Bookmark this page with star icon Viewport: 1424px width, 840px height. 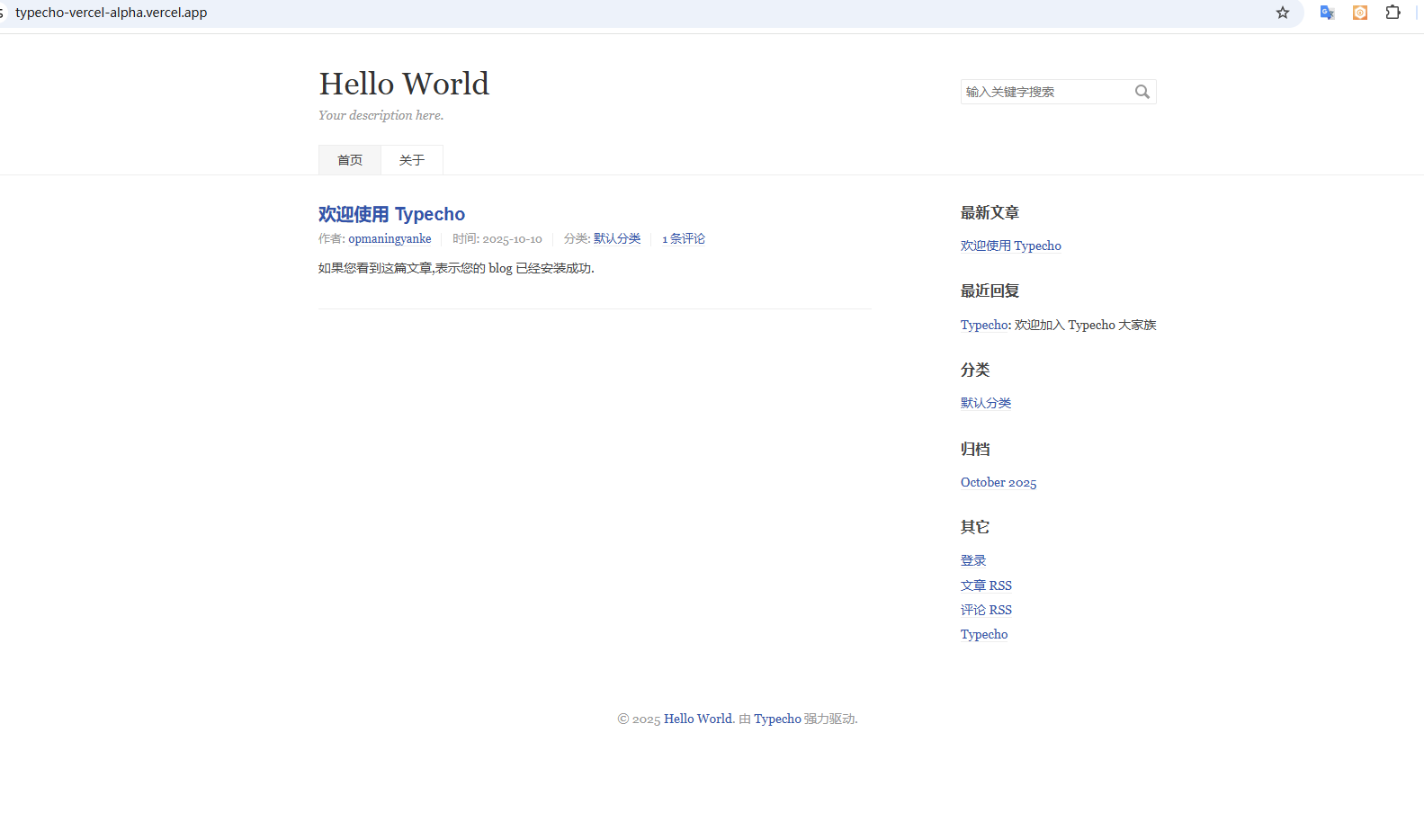(1282, 13)
